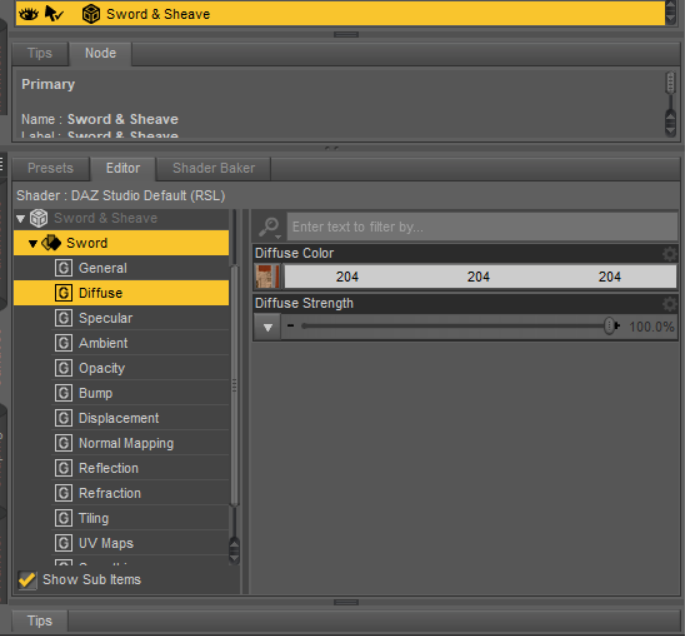685x636 pixels.
Task: Click the scroll arrows on the right of the Sword & Sheave row
Action: point(671,13)
